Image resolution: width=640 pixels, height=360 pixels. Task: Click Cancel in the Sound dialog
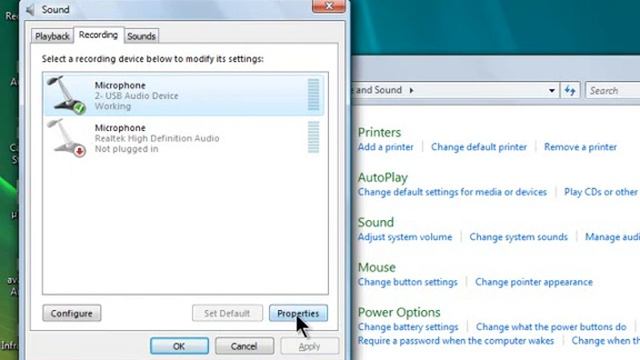(244, 346)
